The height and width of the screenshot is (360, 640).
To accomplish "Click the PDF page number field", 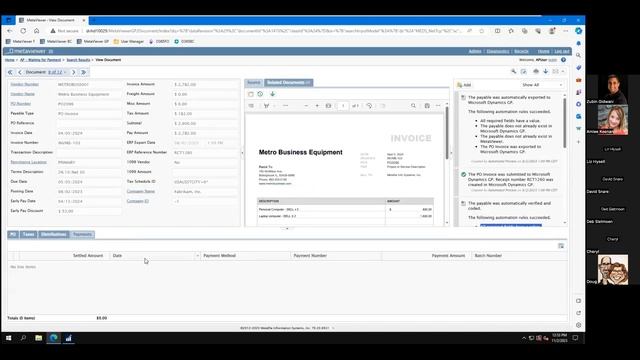I will coord(343,106).
